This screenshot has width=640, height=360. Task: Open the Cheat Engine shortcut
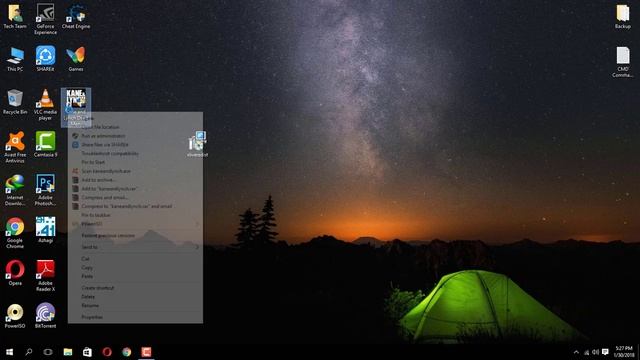76,16
